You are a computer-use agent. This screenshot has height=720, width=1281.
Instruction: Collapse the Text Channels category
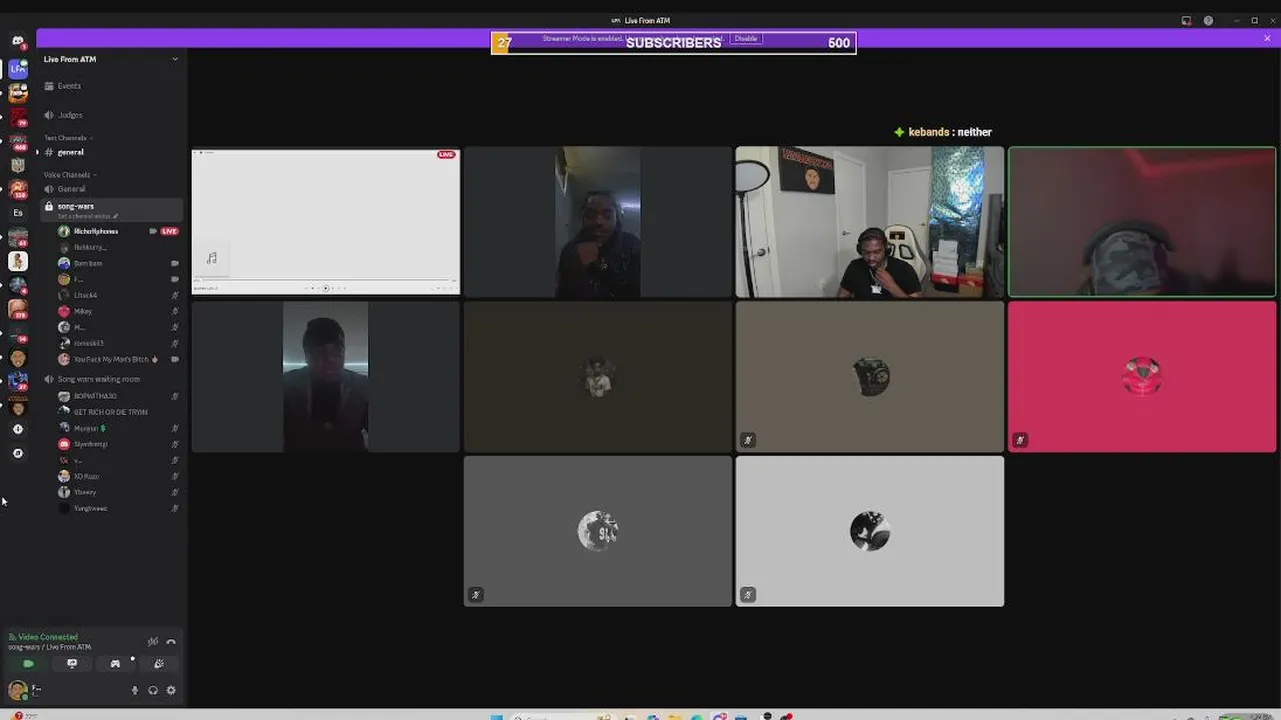click(68, 138)
